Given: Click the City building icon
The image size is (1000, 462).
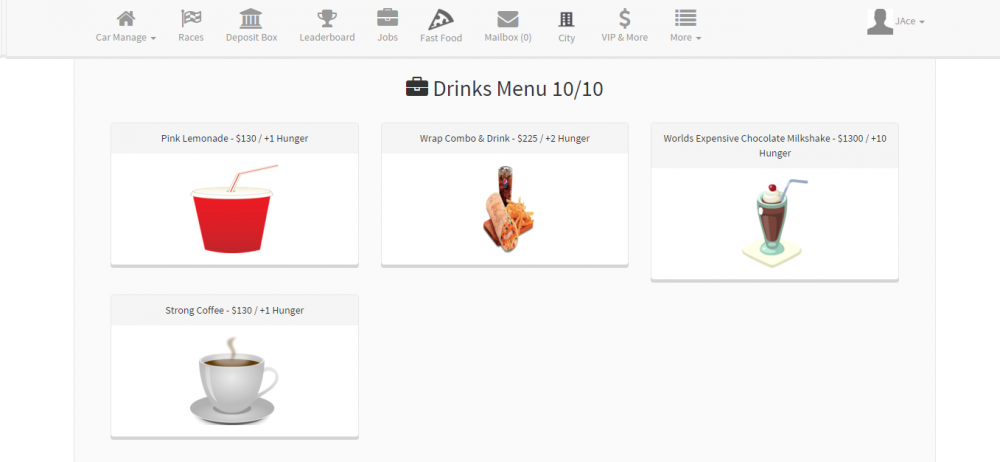Looking at the screenshot, I should coord(567,19).
